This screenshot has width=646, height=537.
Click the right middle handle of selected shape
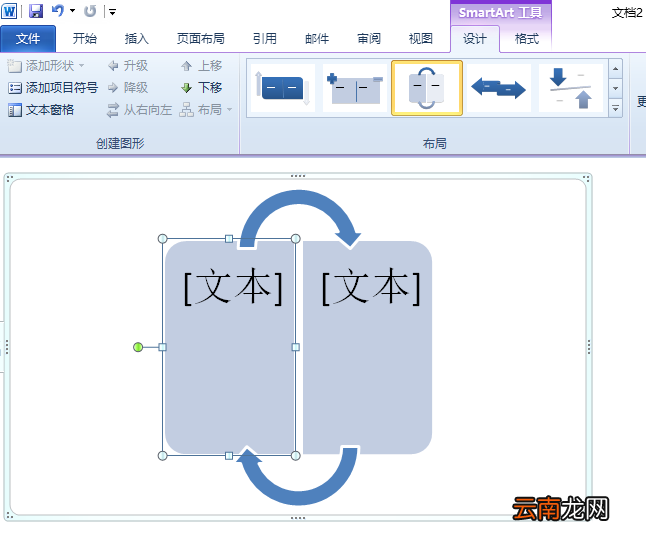click(x=295, y=347)
